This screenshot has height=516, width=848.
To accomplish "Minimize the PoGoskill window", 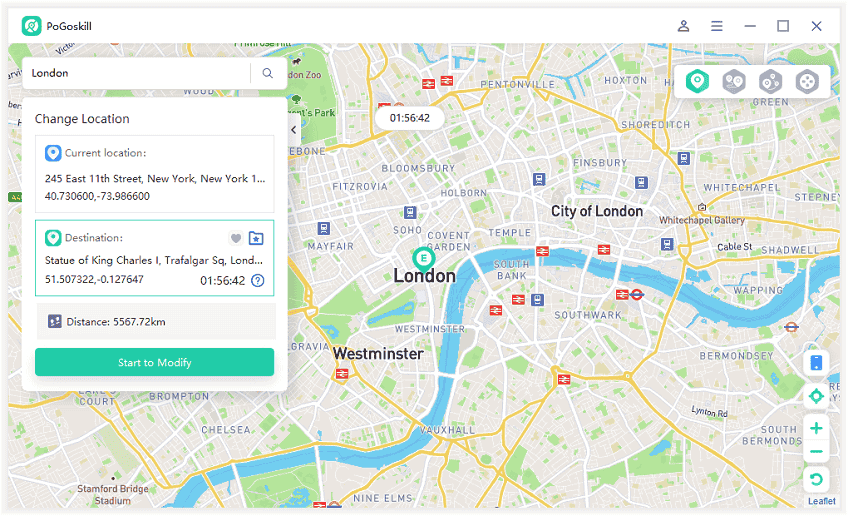I will 750,26.
